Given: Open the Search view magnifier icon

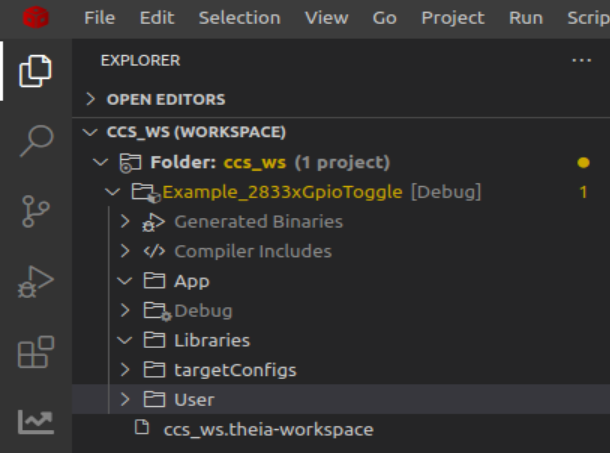Looking at the screenshot, I should pos(36,141).
